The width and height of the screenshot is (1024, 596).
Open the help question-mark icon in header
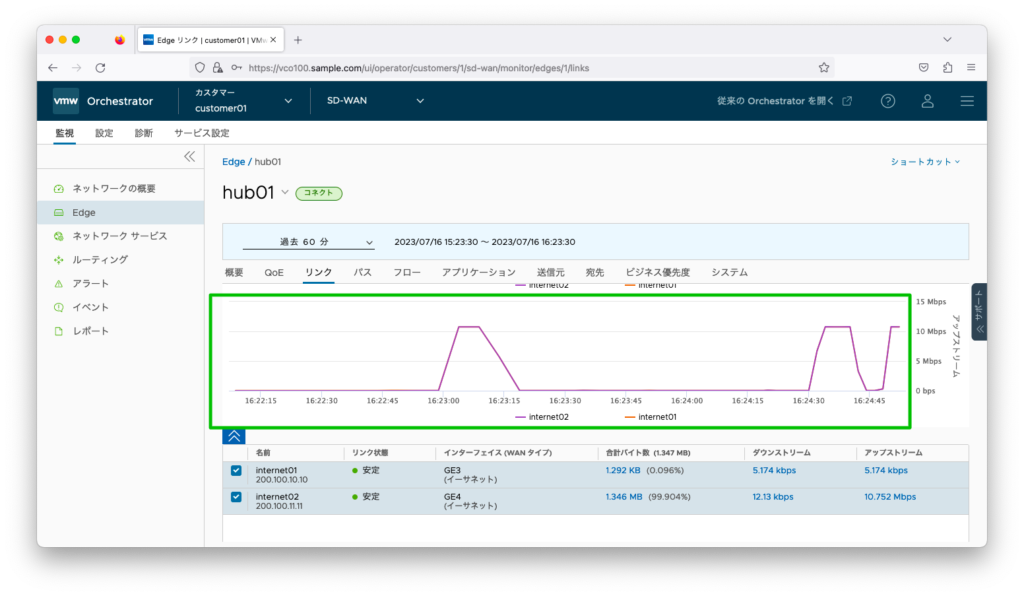click(x=888, y=100)
